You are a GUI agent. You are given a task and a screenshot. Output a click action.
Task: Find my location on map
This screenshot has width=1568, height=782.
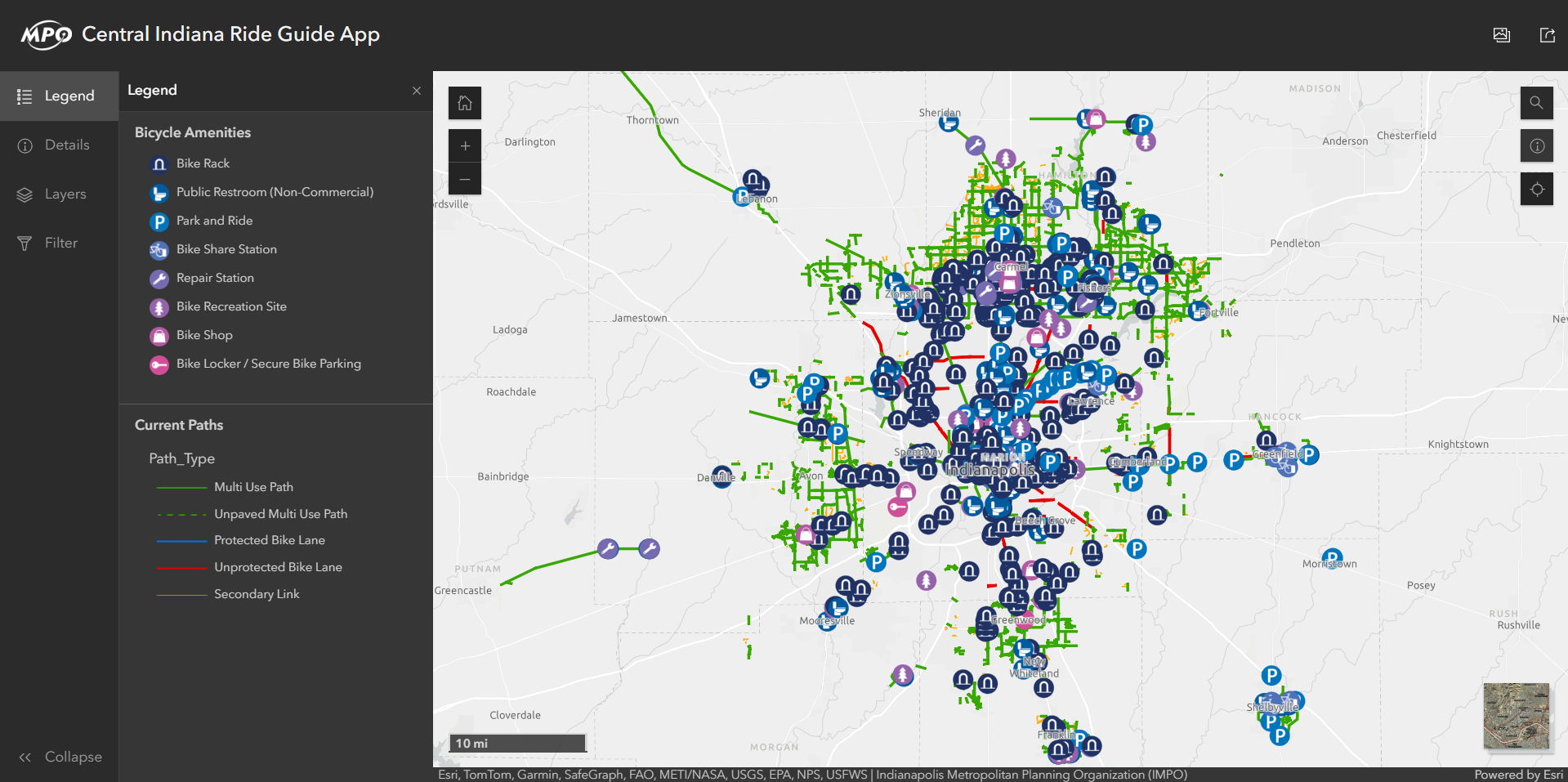click(1536, 190)
